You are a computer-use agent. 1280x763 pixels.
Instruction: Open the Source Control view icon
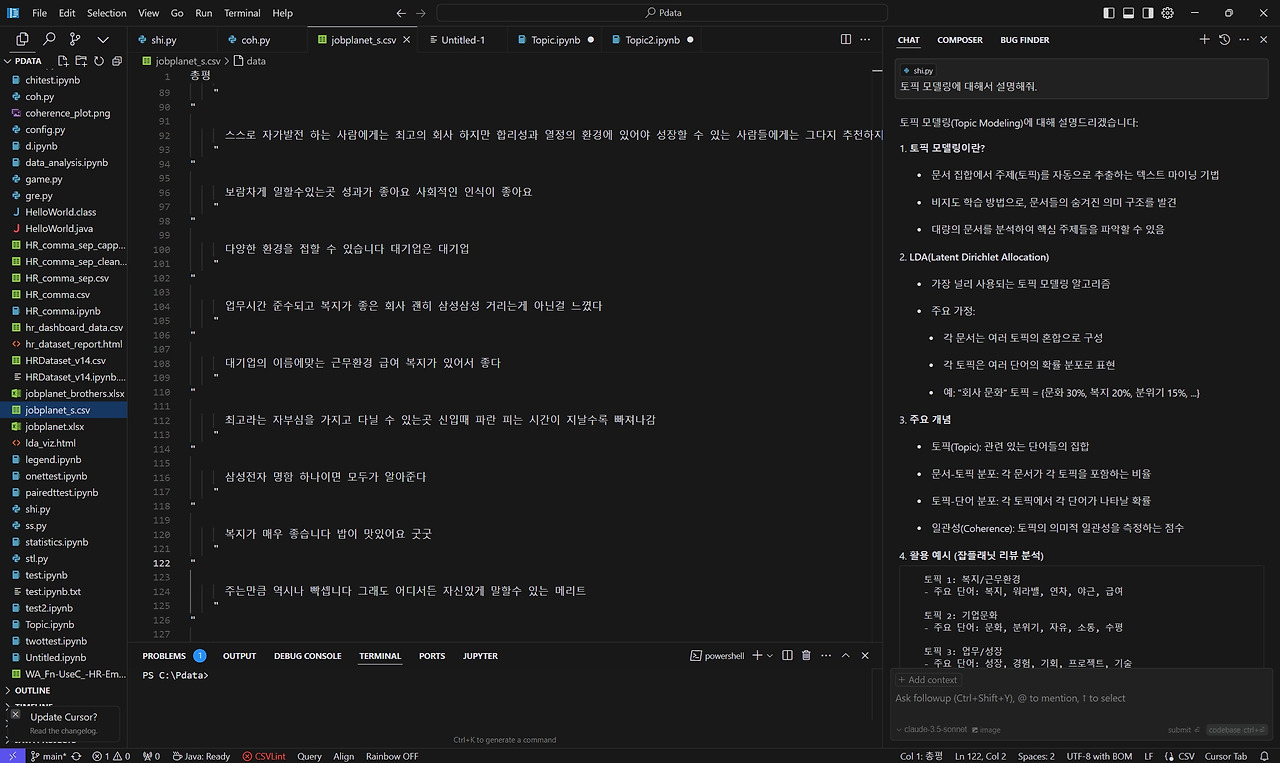75,39
